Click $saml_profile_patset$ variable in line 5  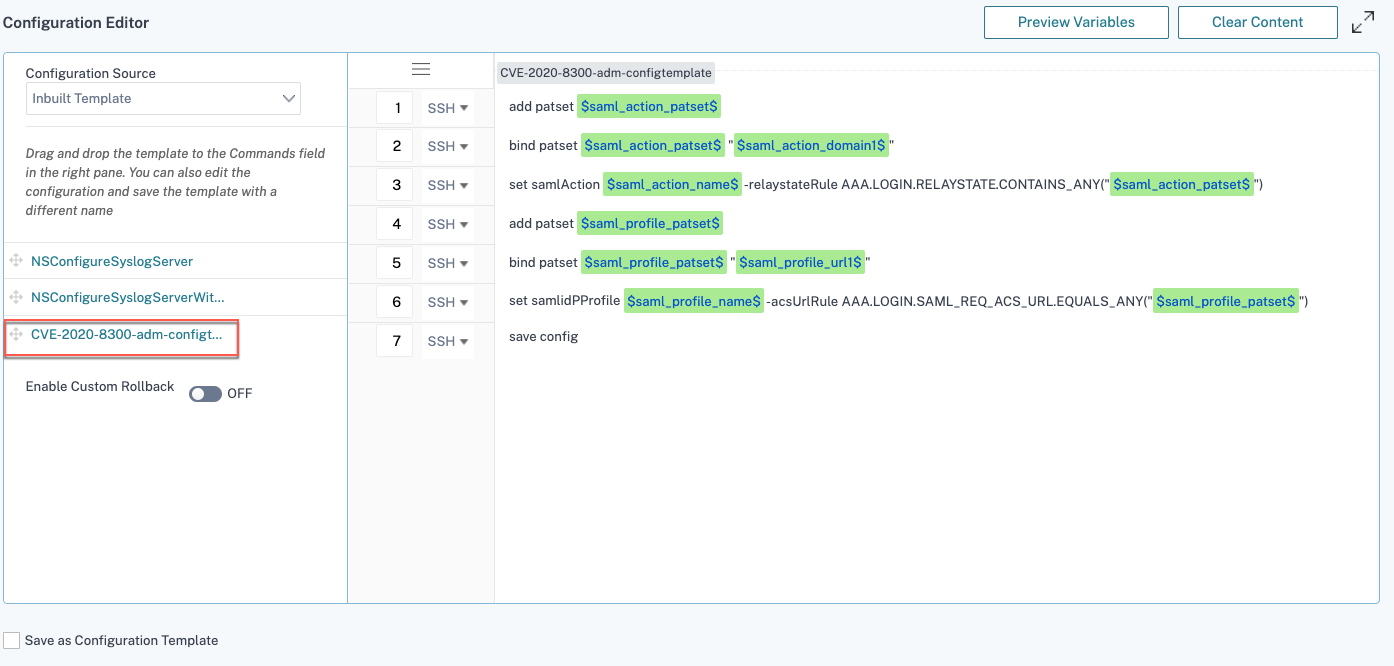tap(654, 262)
